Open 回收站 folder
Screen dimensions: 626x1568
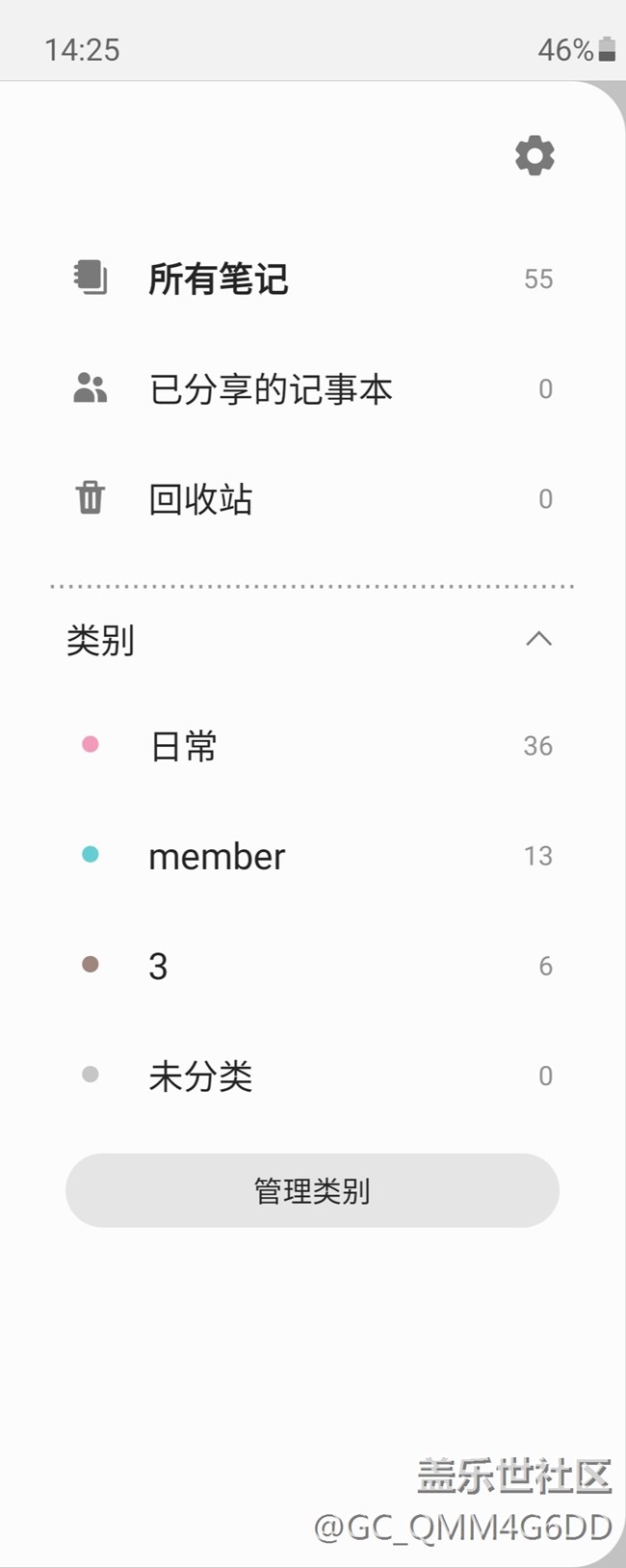(x=200, y=499)
